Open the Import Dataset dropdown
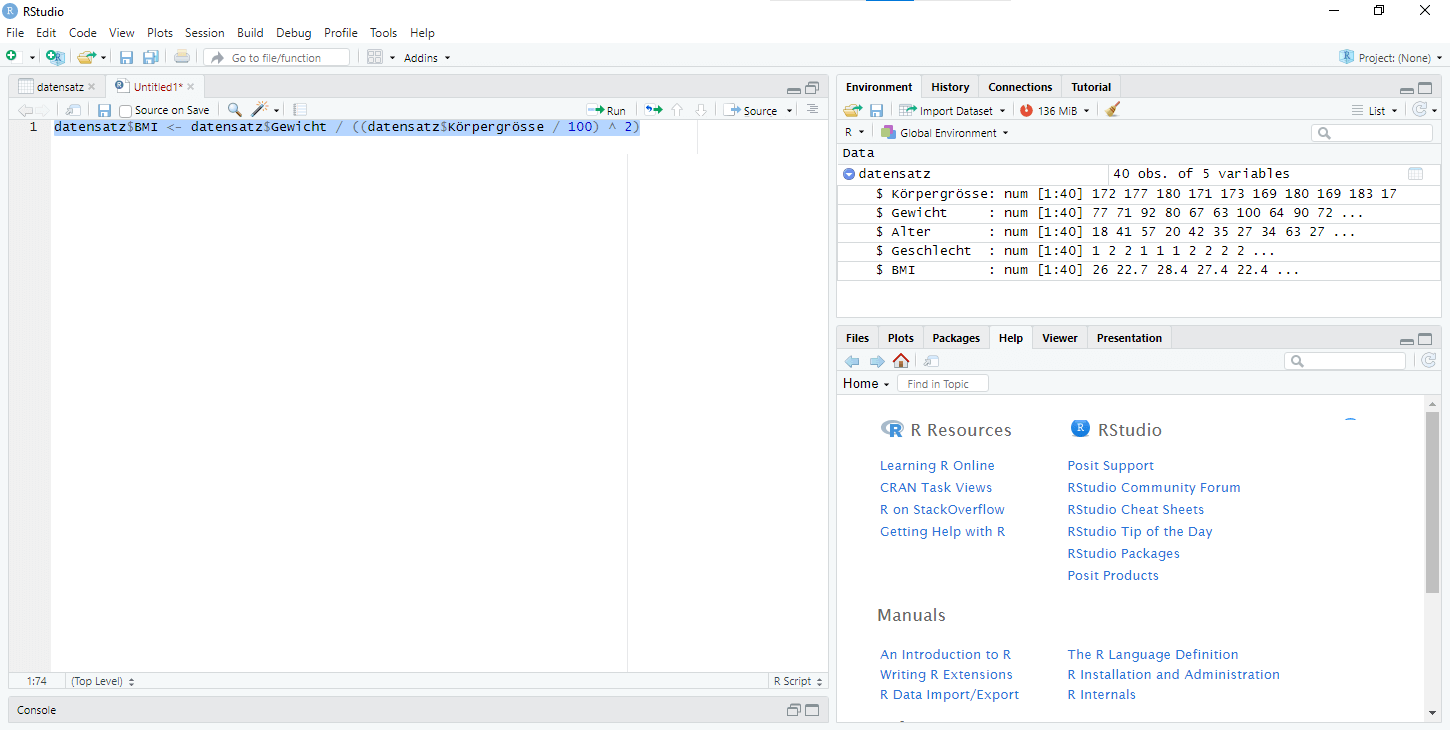 tap(952, 111)
